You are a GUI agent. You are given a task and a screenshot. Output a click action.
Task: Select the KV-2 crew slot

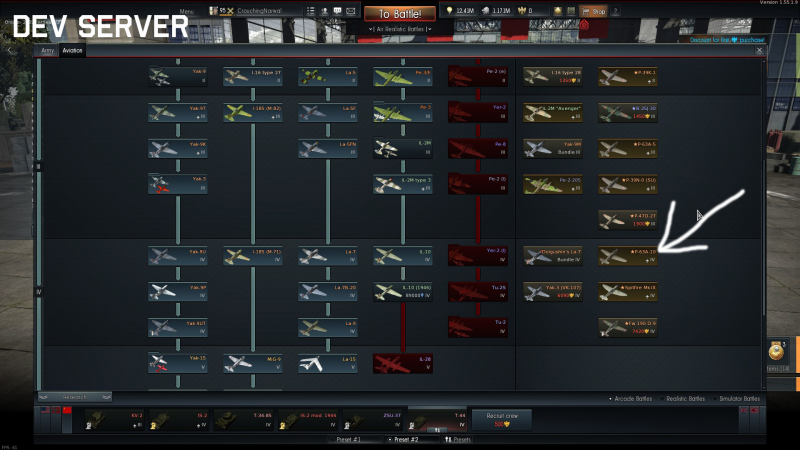pos(114,420)
